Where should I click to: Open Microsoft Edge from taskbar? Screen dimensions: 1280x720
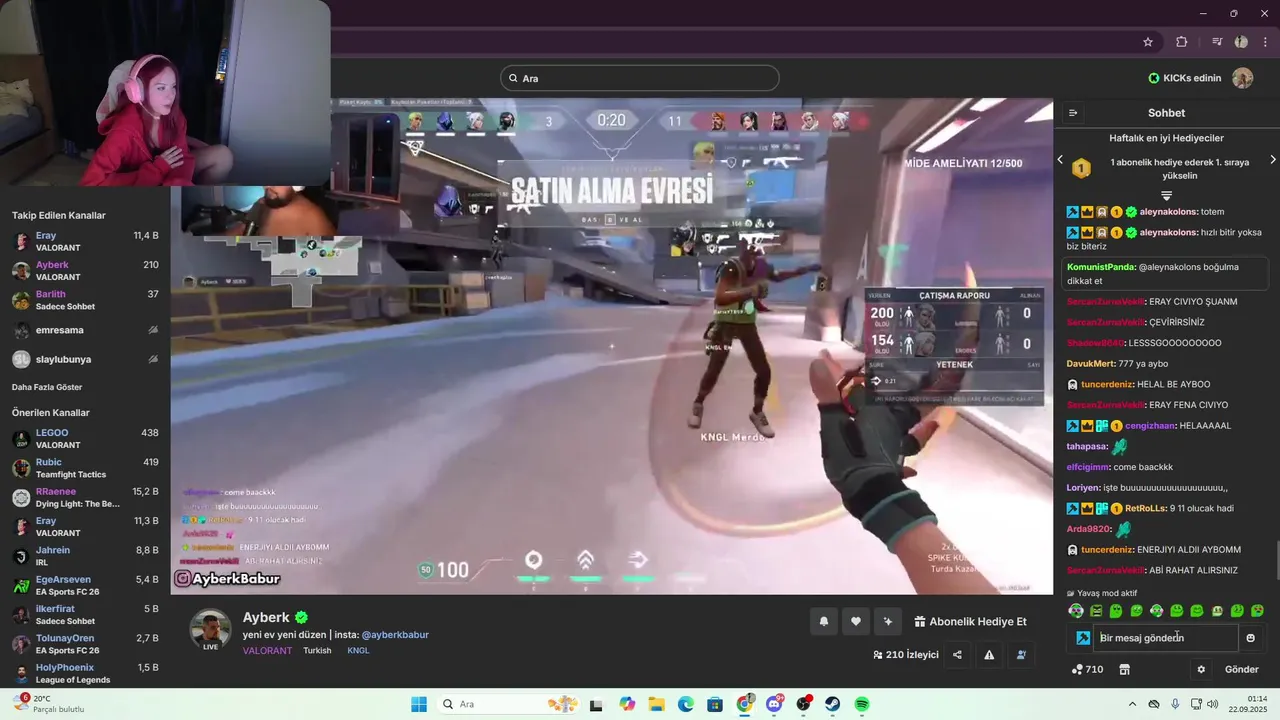tap(686, 704)
